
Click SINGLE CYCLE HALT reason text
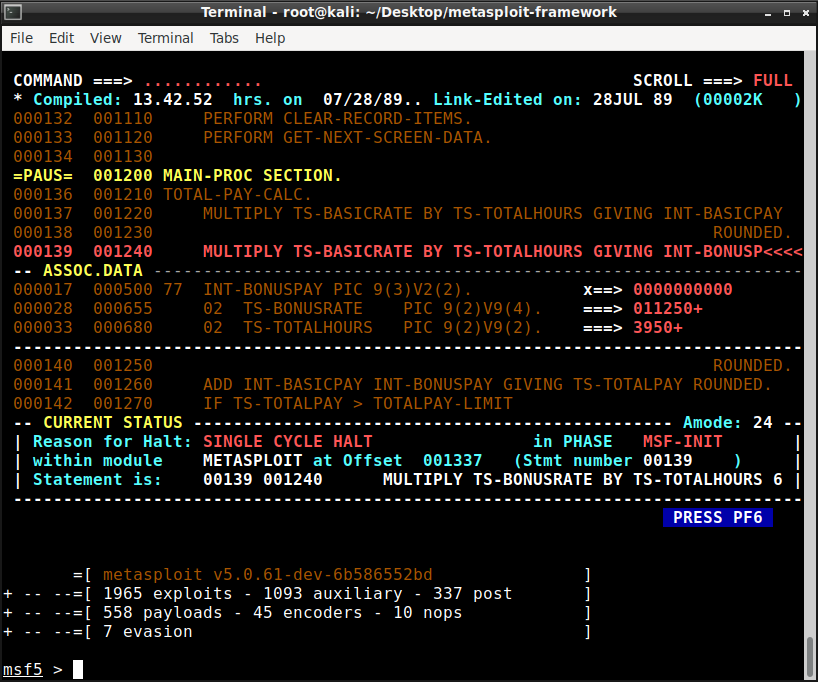[288, 442]
